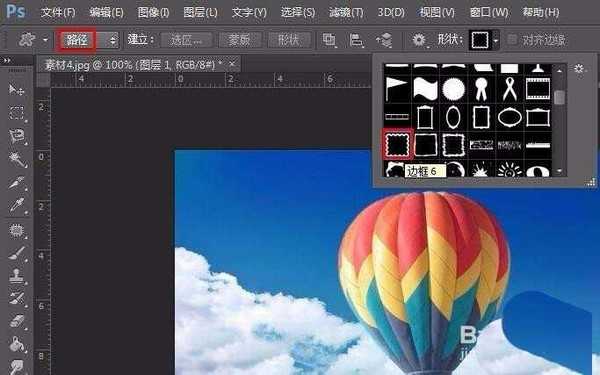Pick the award ribbon rosette shape

(x=481, y=89)
